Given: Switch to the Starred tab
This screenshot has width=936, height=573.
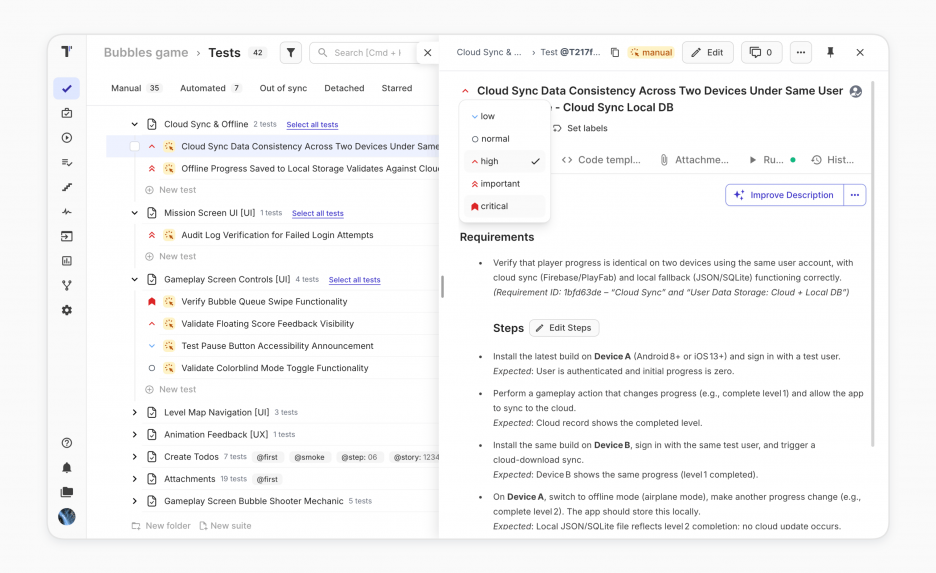Looking at the screenshot, I should tap(397, 88).
